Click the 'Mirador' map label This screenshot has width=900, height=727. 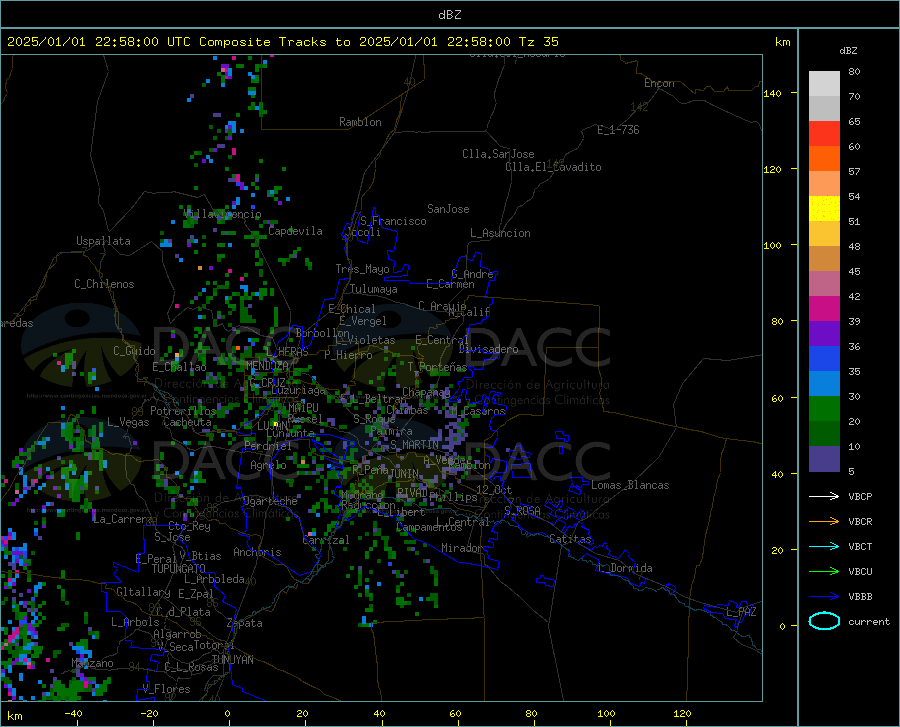pyautogui.click(x=462, y=548)
